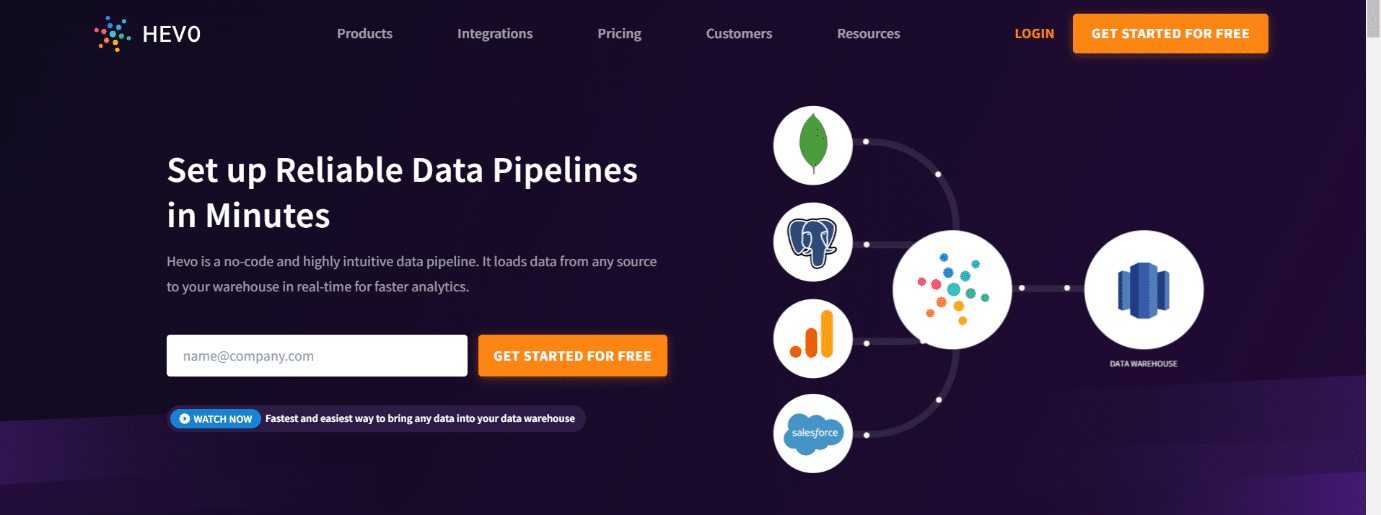Click header Get Started For Free button
Viewport: 1381px width, 515px height.
(x=1170, y=34)
